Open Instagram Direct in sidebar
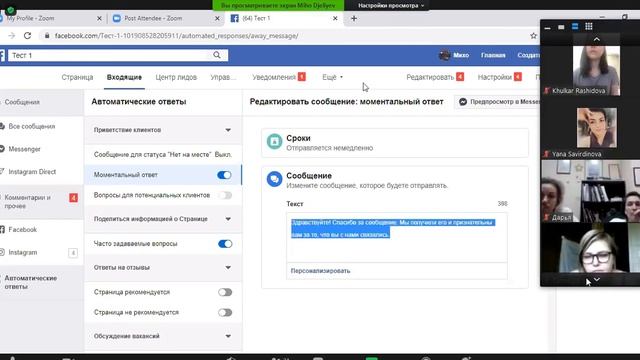Image resolution: width=640 pixels, height=360 pixels. [32, 172]
